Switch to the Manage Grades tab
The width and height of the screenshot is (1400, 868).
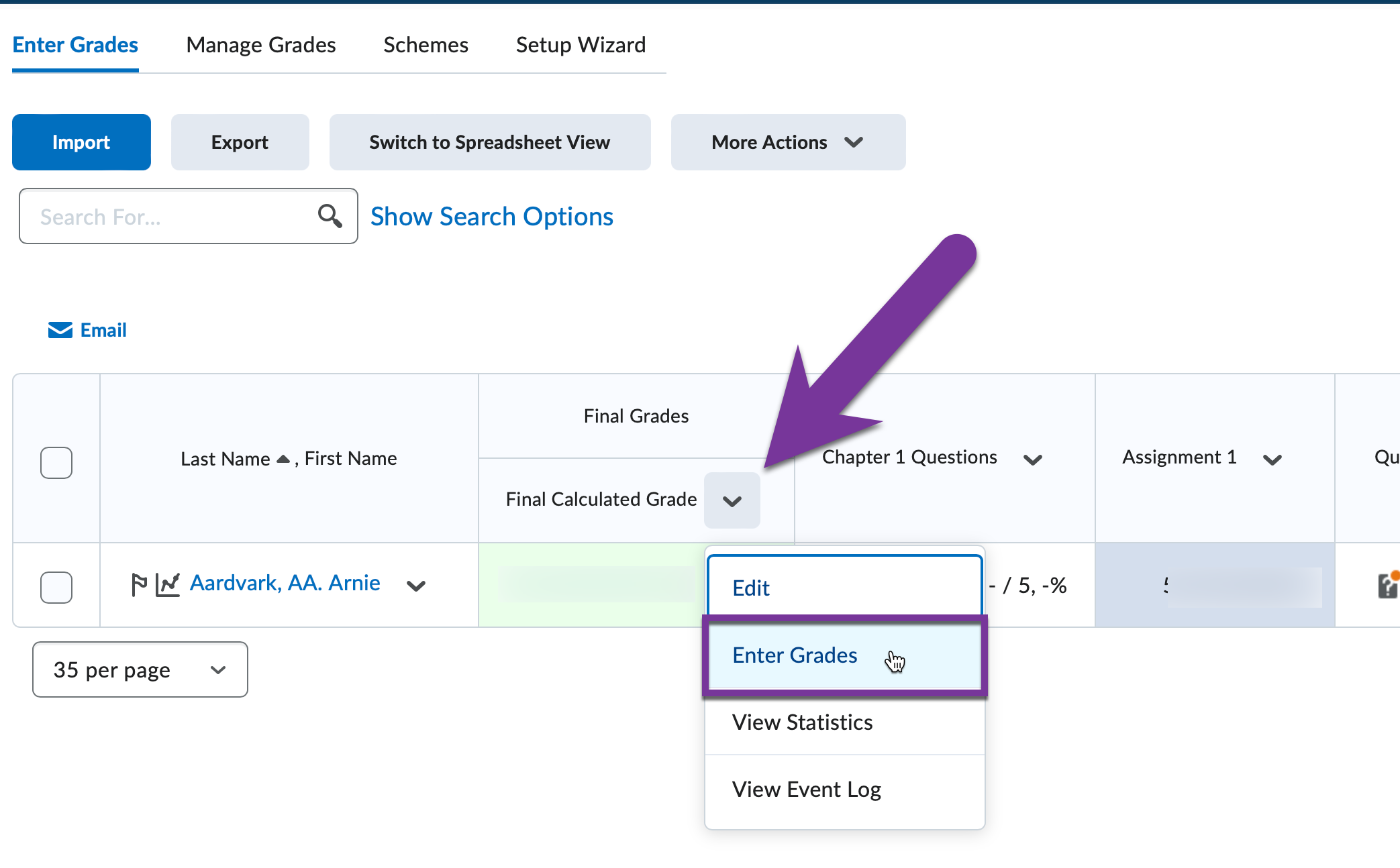pyautogui.click(x=260, y=44)
